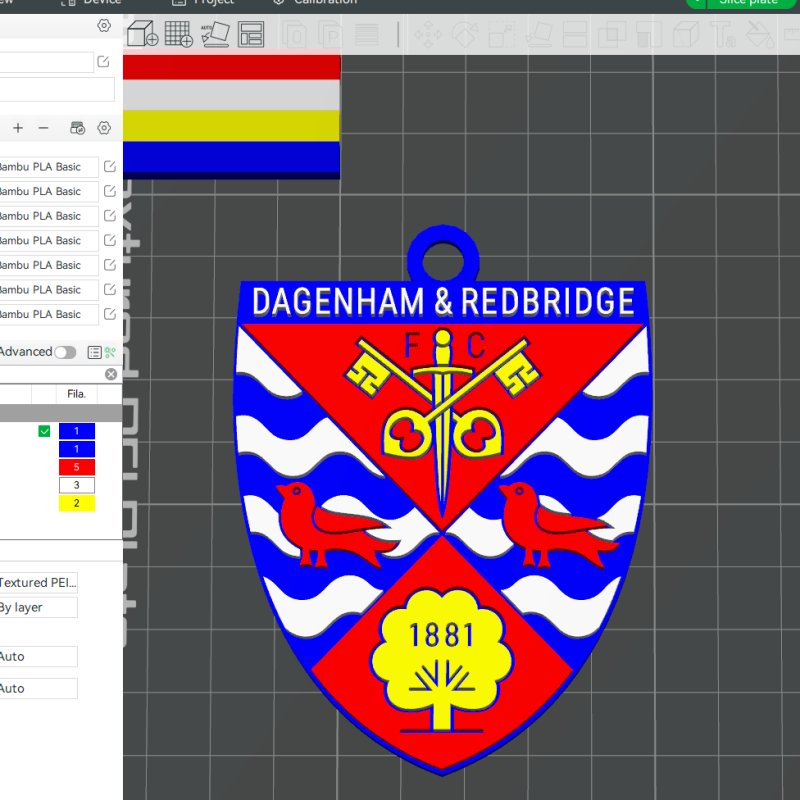Select the Mesh boolean tool

[x=612, y=34]
